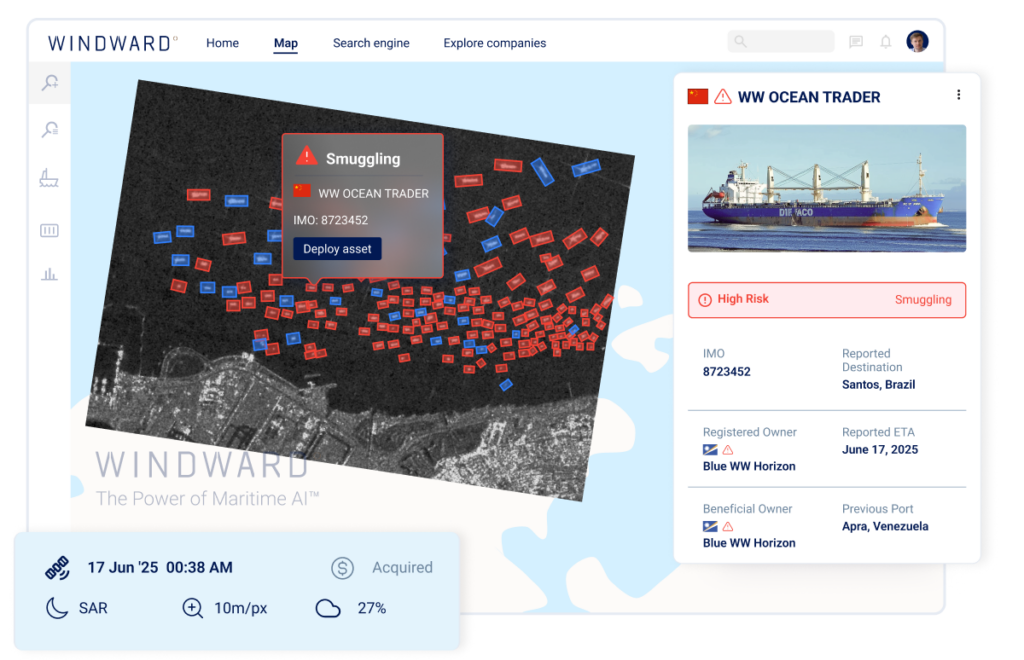Open the Search engine page
The height and width of the screenshot is (660, 1024).
click(x=371, y=43)
